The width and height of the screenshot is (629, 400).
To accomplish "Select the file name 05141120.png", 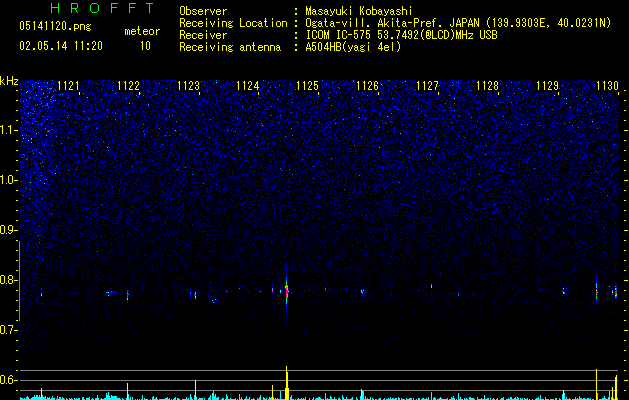I will point(55,27).
